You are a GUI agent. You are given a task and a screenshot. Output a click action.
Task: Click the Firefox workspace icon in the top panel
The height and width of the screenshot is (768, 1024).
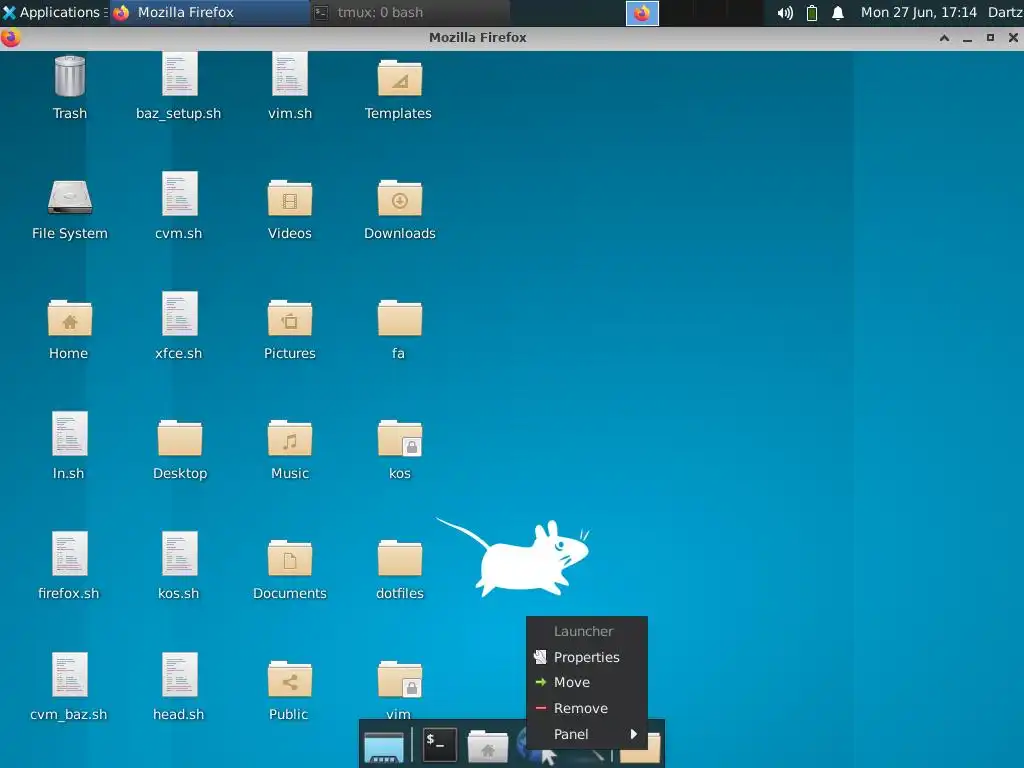pos(642,13)
